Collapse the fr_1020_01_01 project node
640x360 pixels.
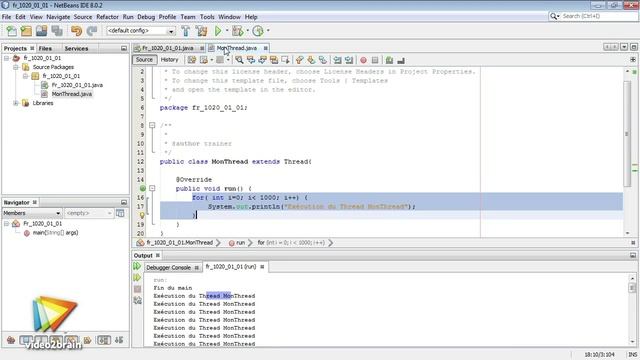(x=7, y=58)
